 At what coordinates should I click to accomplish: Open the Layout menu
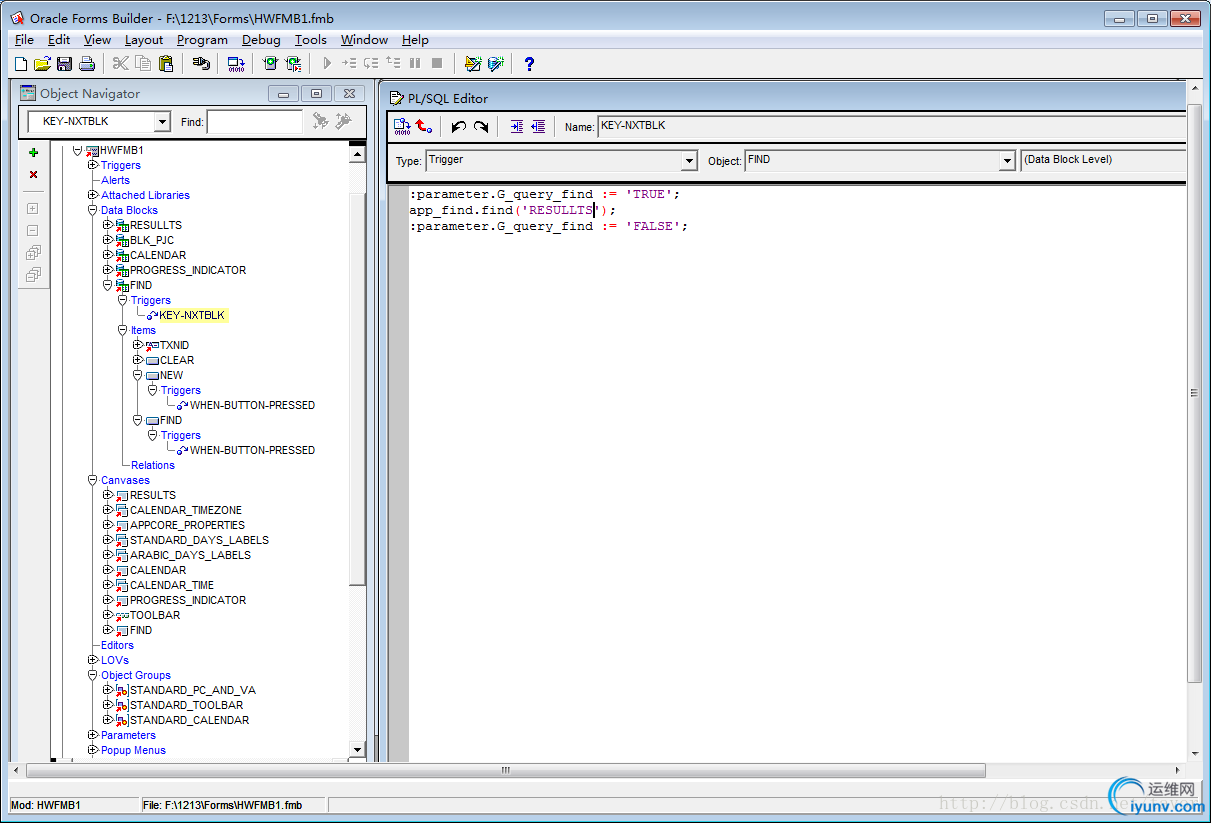click(x=144, y=40)
